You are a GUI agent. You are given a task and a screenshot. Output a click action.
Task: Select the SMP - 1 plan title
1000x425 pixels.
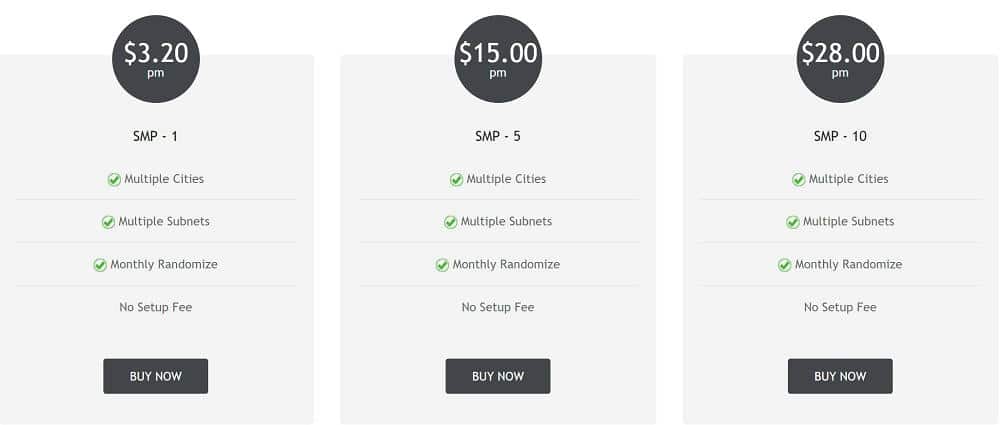[x=156, y=136]
